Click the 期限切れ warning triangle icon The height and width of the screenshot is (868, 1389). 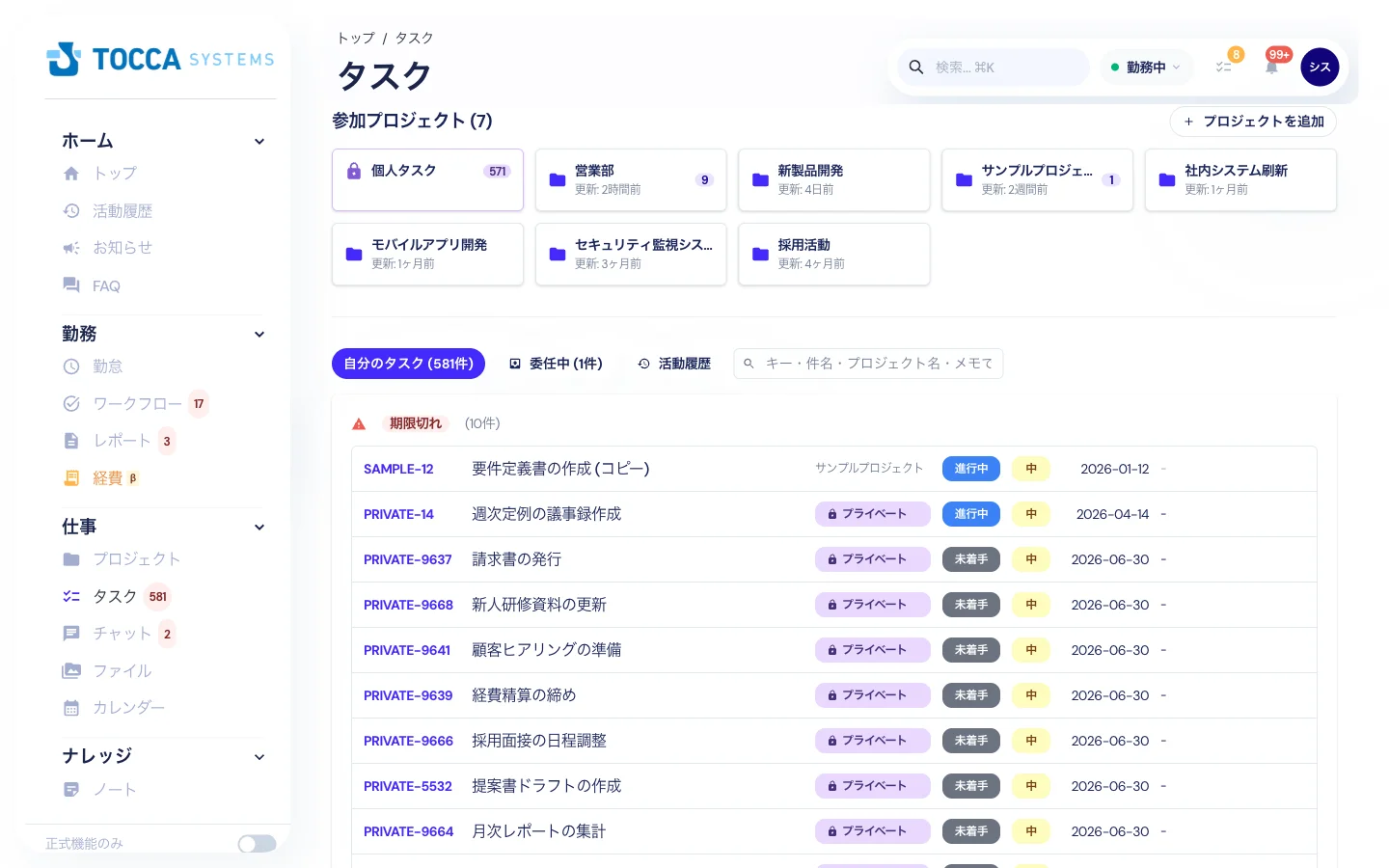[359, 423]
